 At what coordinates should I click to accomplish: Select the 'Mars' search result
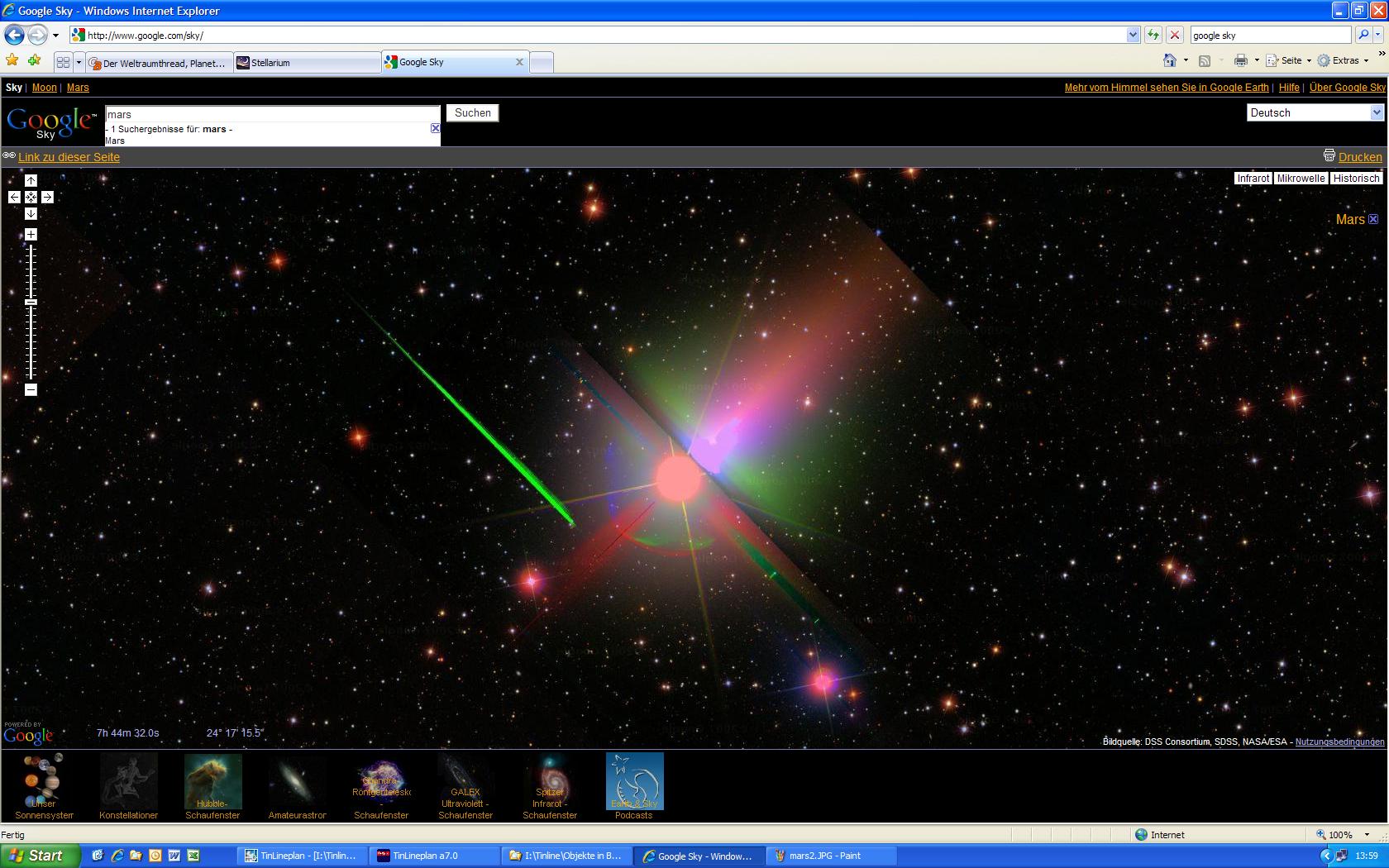115,141
